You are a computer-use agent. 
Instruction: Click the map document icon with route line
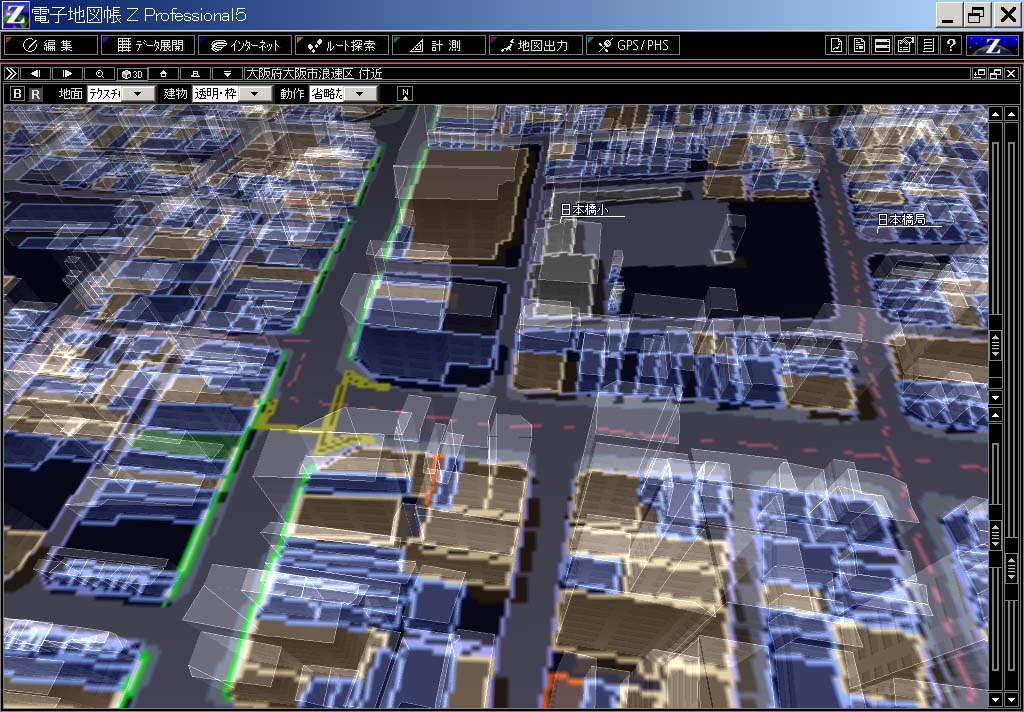pos(836,45)
